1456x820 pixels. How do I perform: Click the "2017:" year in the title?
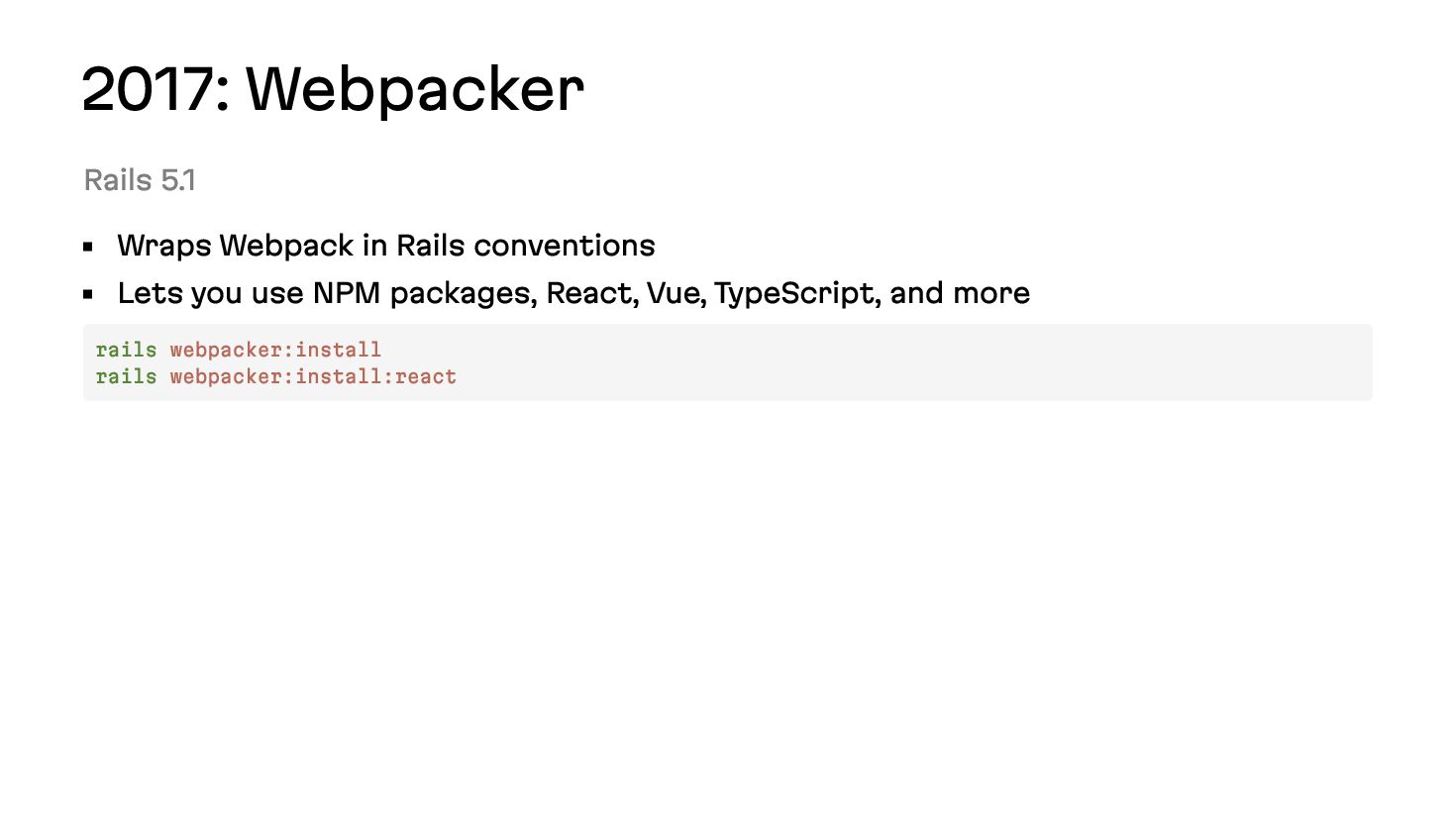pos(156,89)
